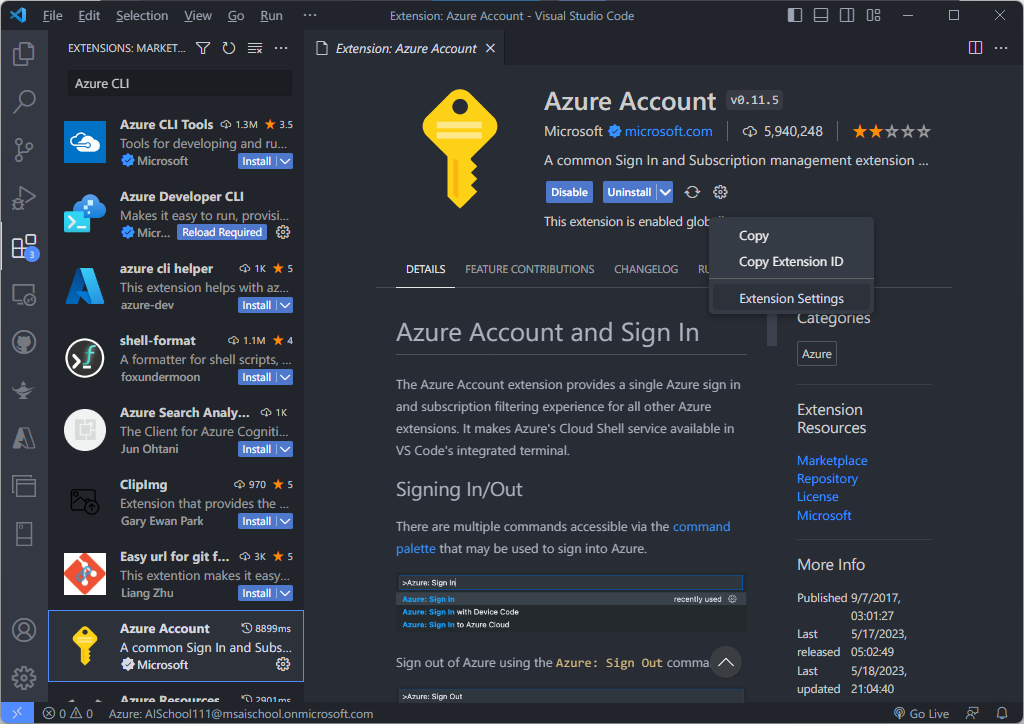
Task: Refresh the extensions list
Action: [229, 48]
